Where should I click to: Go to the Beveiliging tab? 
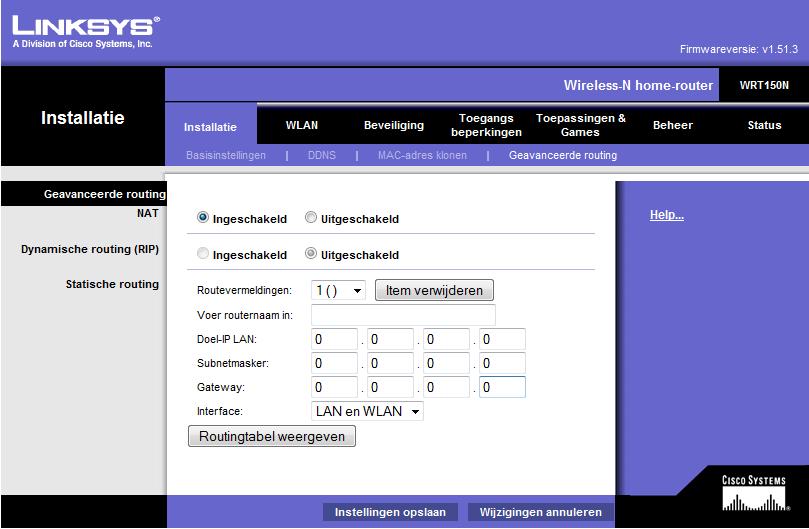(394, 125)
